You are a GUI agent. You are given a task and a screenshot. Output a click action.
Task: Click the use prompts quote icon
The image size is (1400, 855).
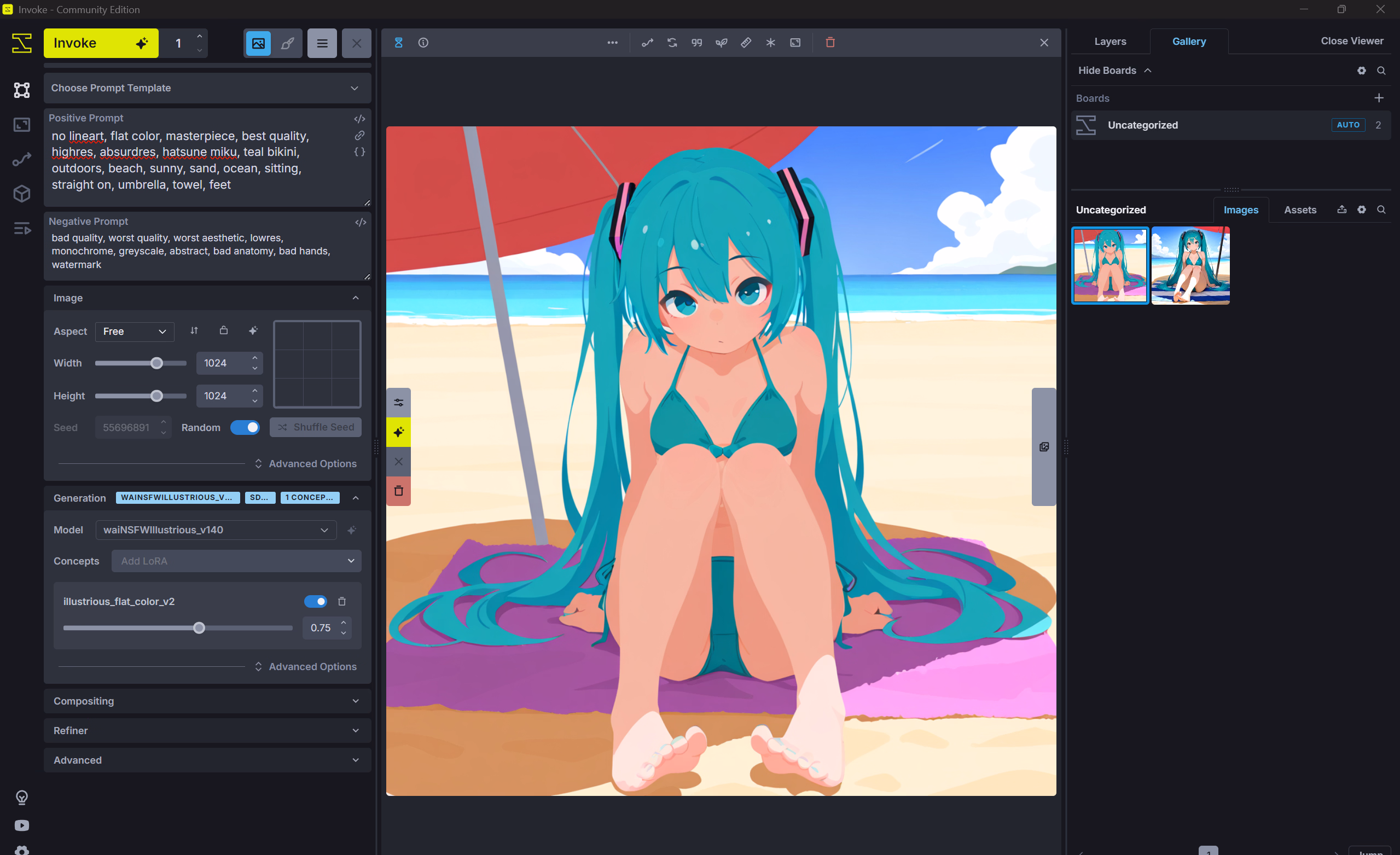696,43
